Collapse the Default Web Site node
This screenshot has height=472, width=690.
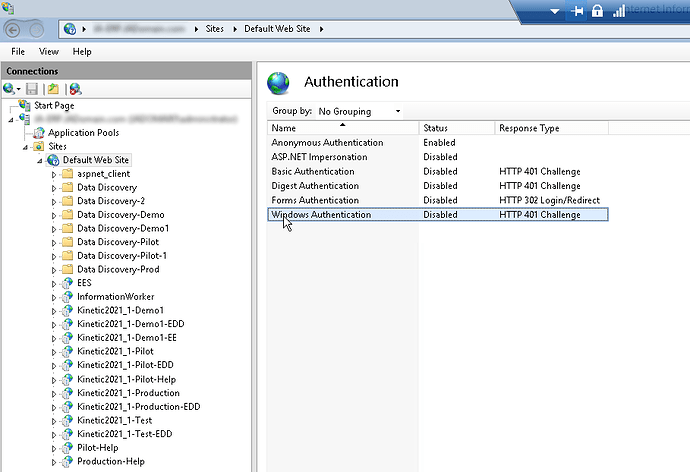tap(40, 161)
